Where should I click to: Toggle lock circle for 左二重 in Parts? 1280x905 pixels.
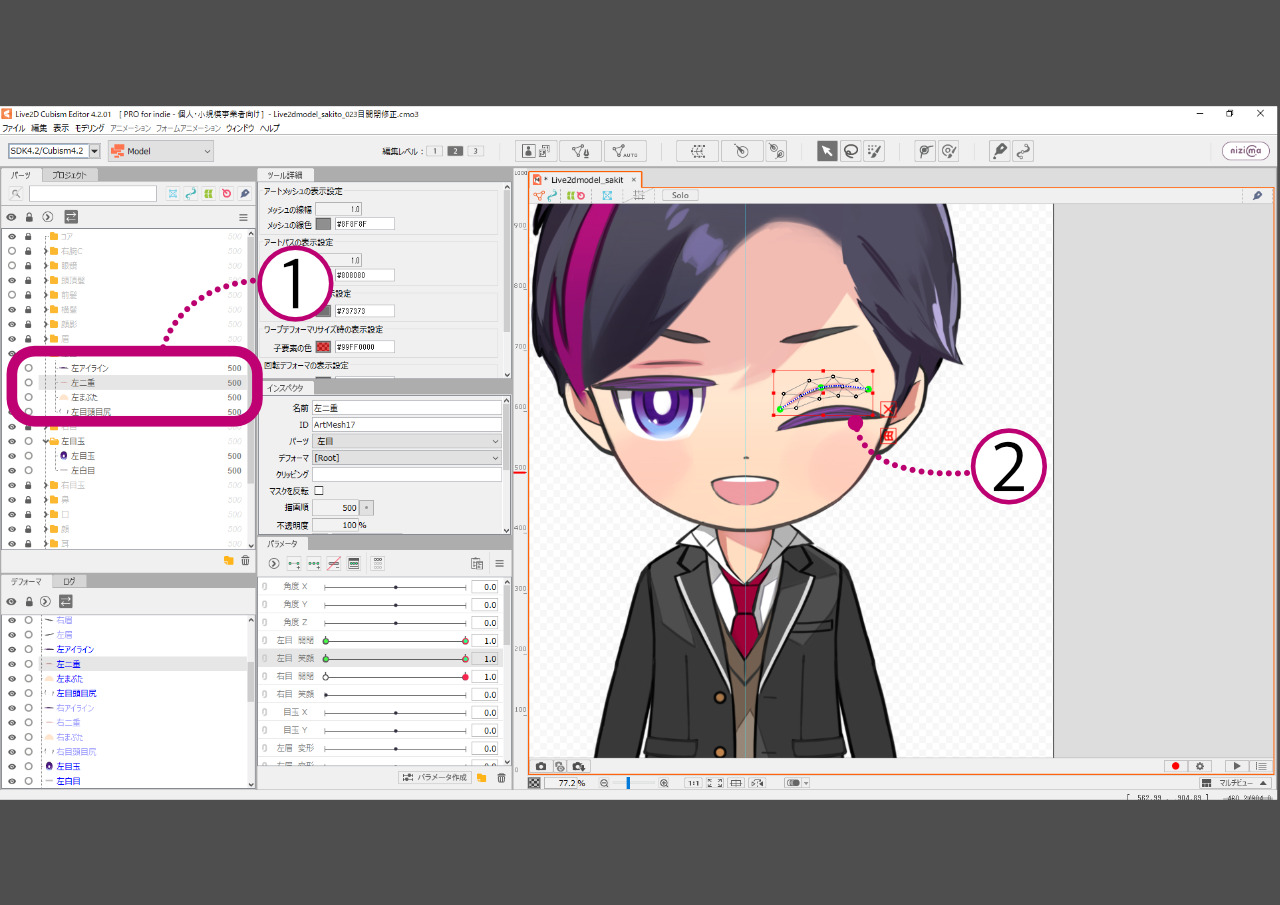pyautogui.click(x=29, y=383)
